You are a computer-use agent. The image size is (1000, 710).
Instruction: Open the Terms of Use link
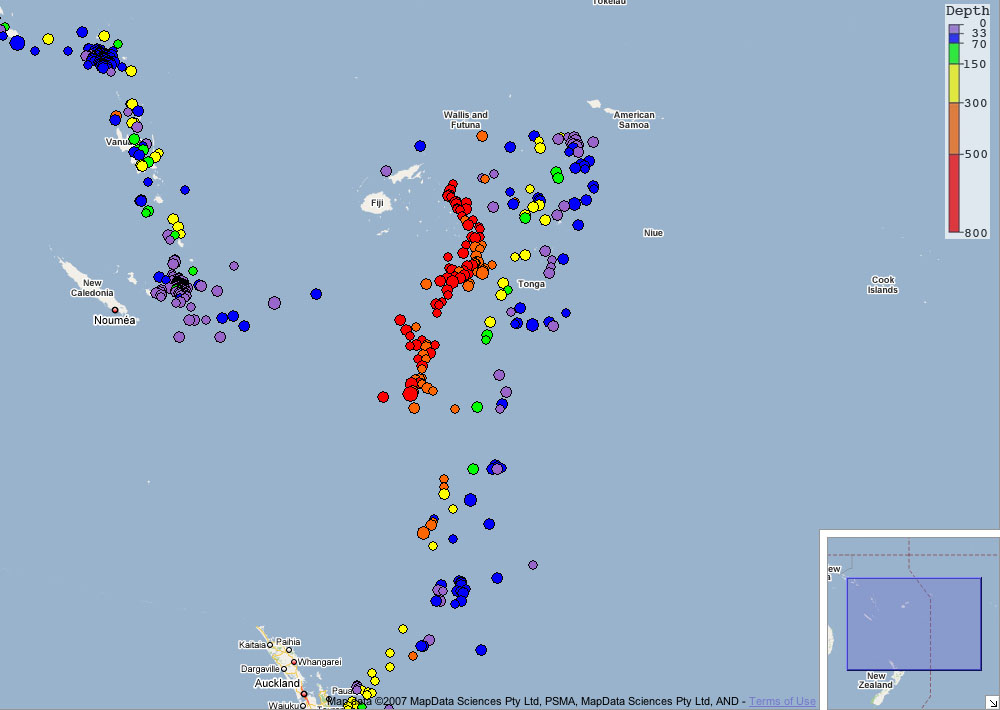tap(782, 701)
